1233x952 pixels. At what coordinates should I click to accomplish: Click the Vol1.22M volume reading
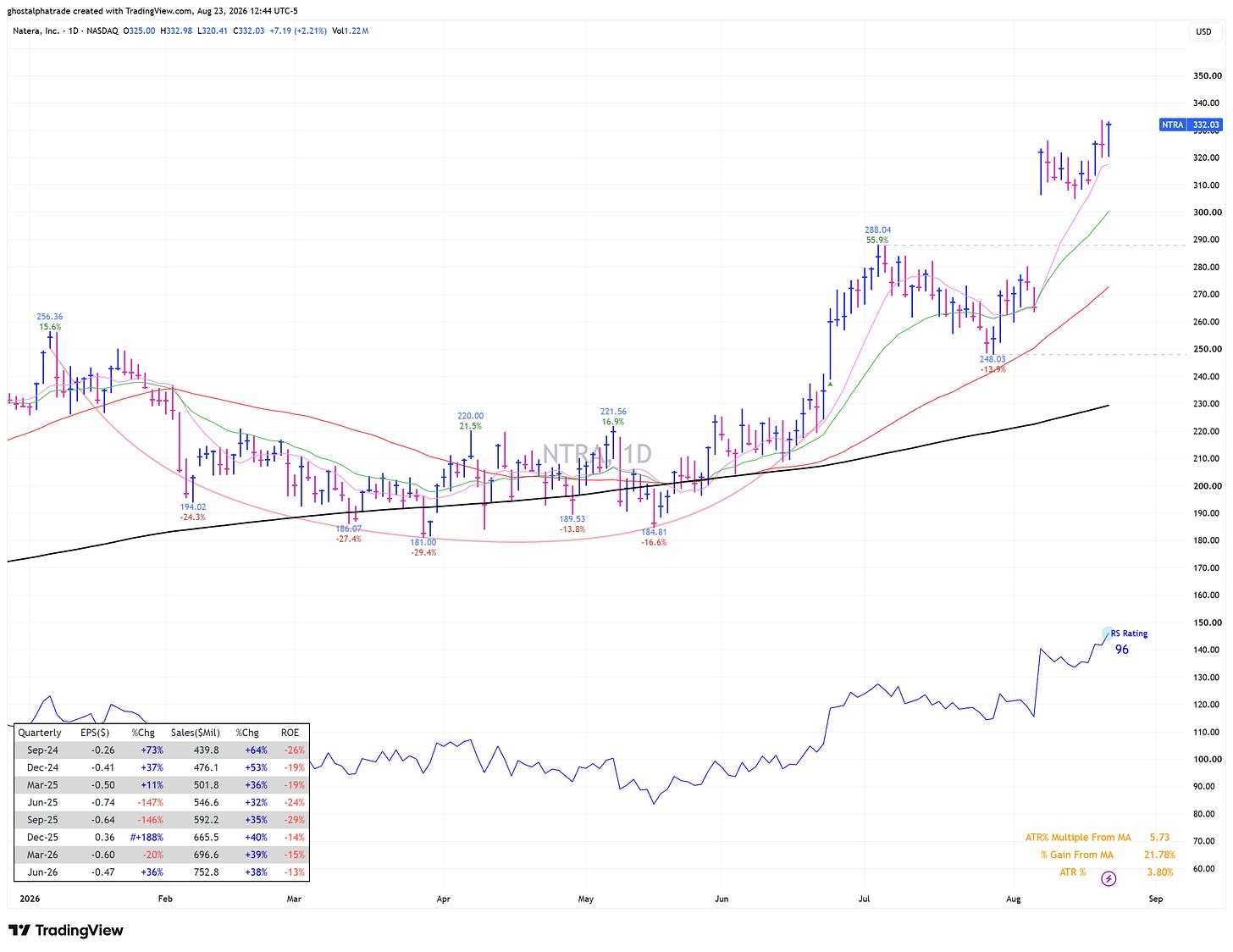coord(350,30)
